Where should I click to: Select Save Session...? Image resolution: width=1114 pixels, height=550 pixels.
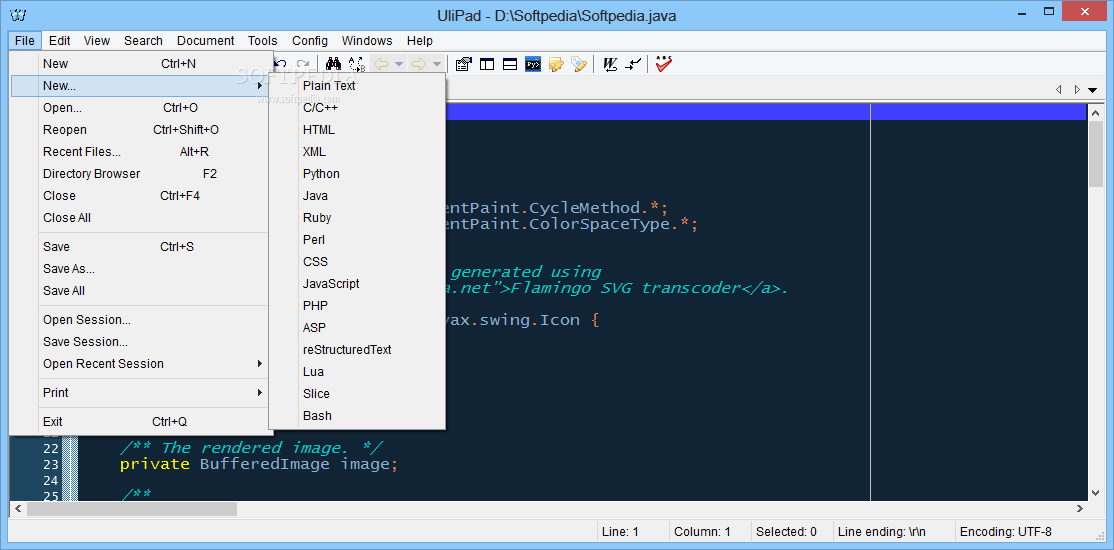[x=140, y=342]
